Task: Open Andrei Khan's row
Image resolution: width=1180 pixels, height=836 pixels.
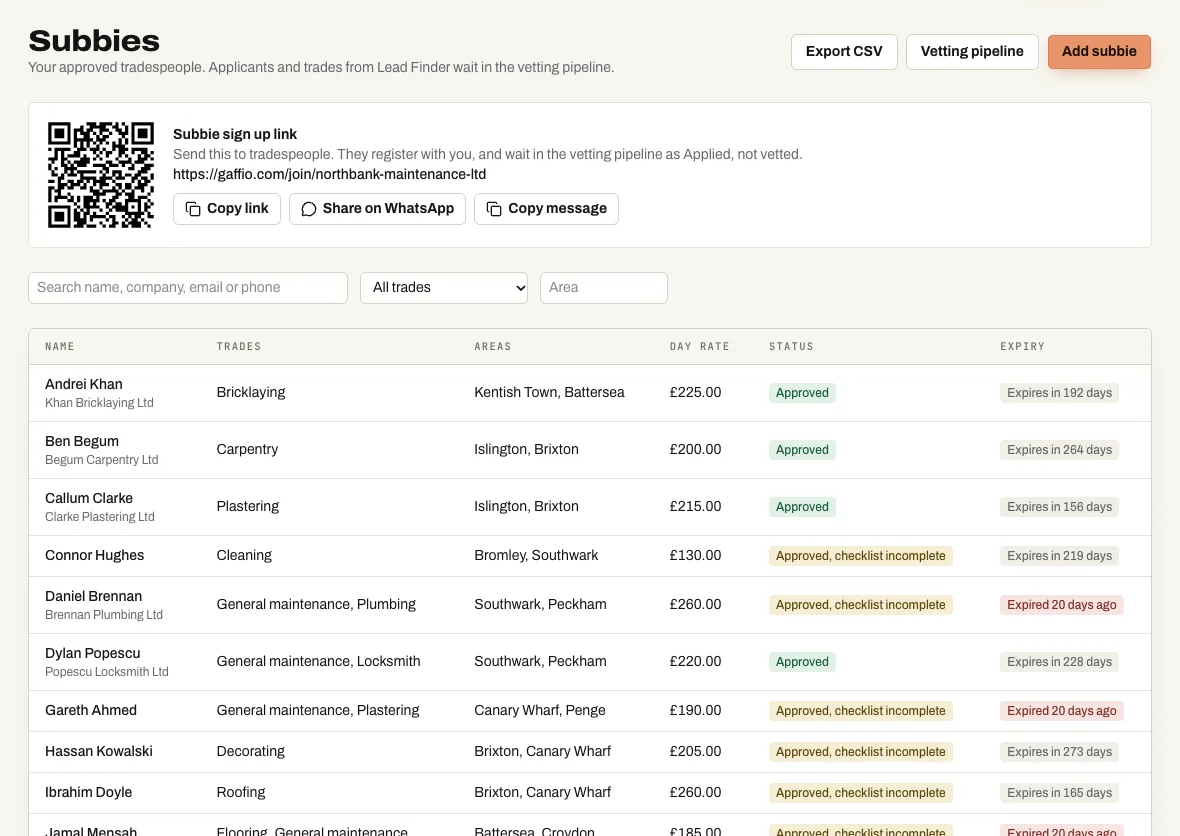Action: [x=590, y=393]
